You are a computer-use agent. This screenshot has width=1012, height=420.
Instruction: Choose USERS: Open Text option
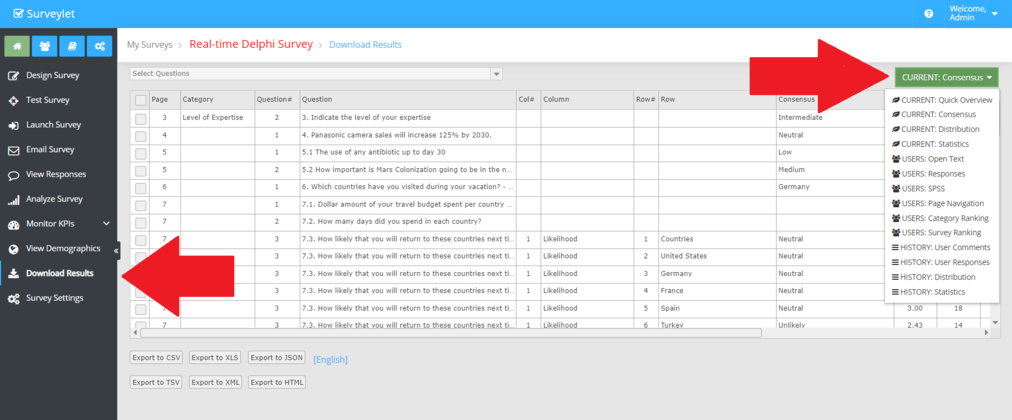point(927,159)
